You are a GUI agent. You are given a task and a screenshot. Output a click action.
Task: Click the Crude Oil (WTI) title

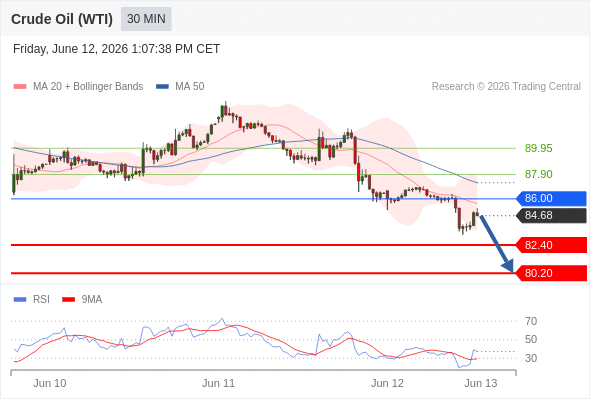point(62,19)
